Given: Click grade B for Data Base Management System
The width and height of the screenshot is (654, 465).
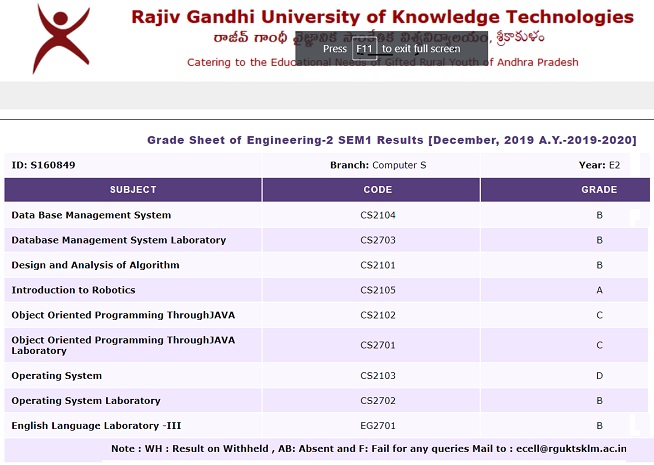Looking at the screenshot, I should coord(599,215).
